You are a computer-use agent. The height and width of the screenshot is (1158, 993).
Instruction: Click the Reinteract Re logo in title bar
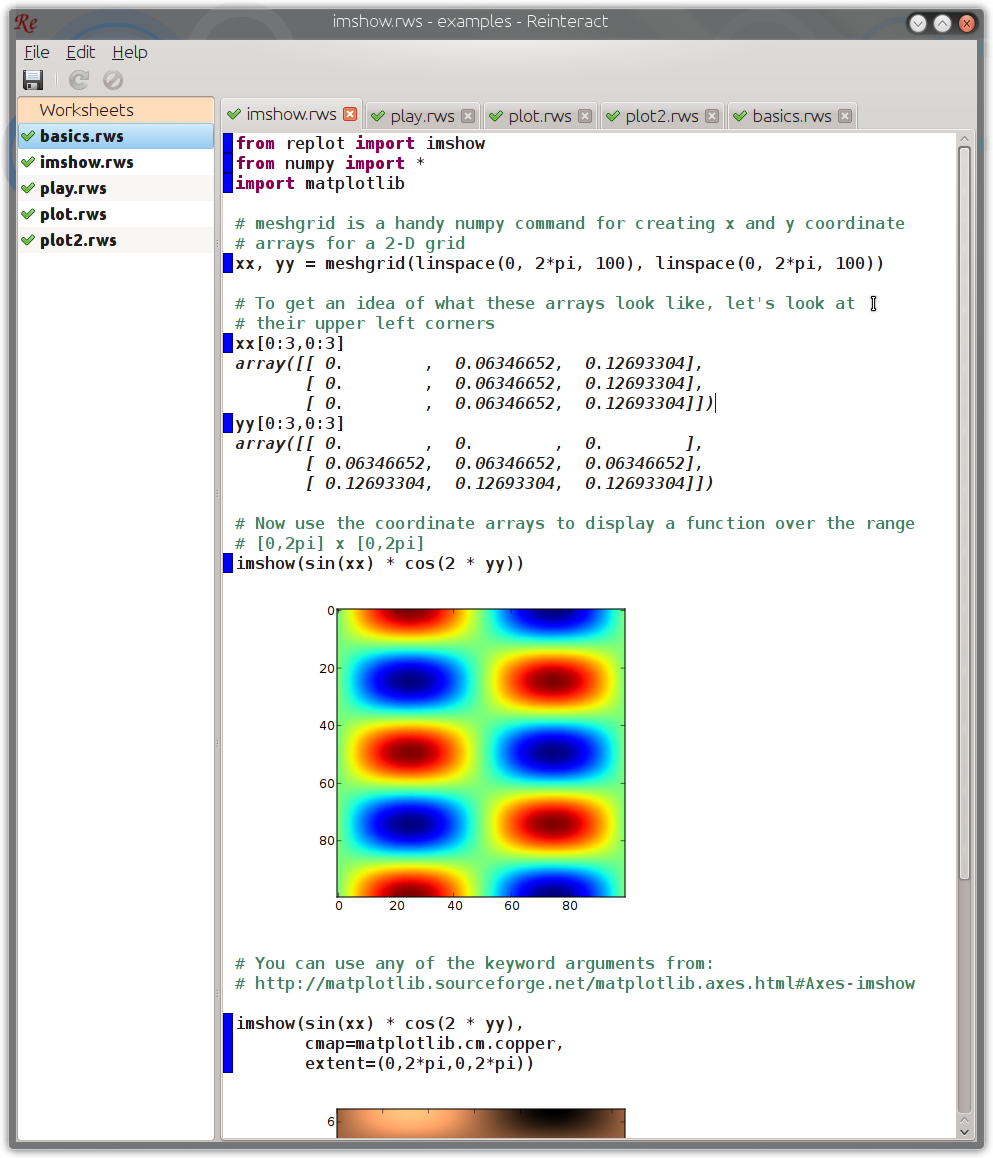point(27,23)
